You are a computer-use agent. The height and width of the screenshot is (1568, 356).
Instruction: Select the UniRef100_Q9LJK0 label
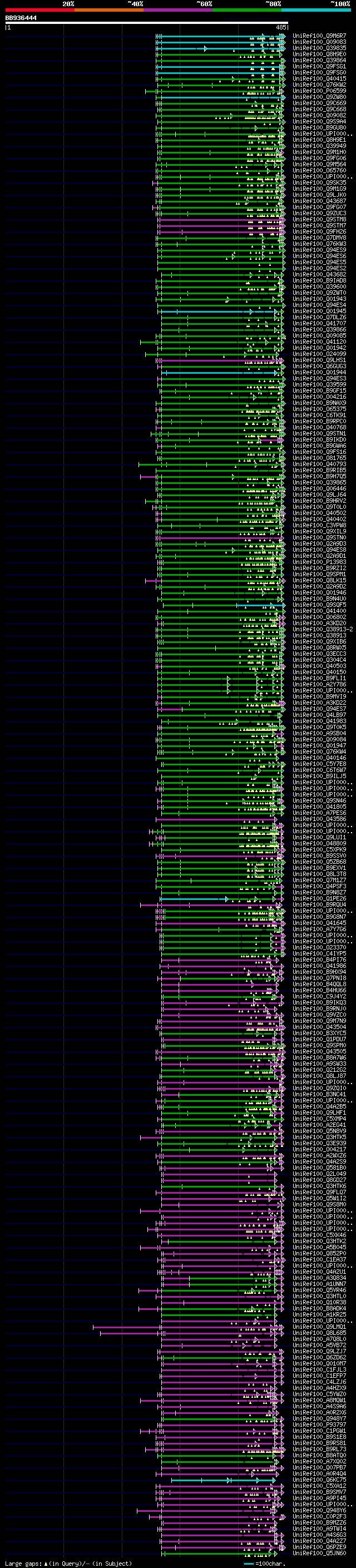(319, 195)
